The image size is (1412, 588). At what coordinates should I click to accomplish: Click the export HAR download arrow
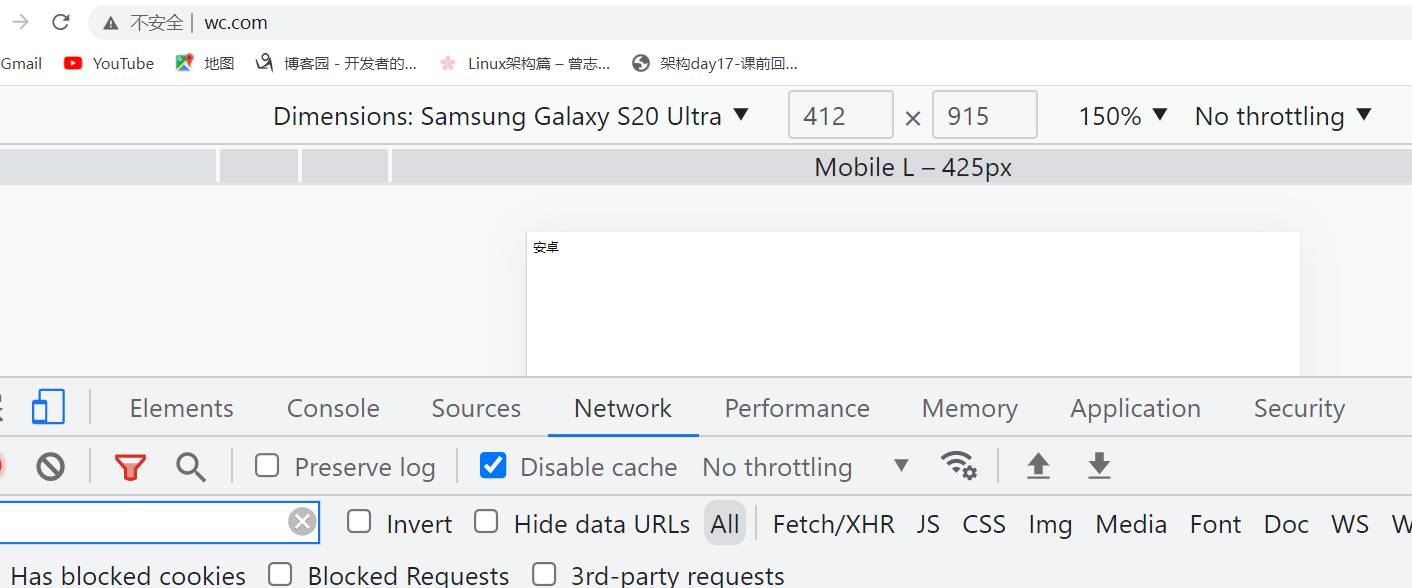pos(1099,466)
